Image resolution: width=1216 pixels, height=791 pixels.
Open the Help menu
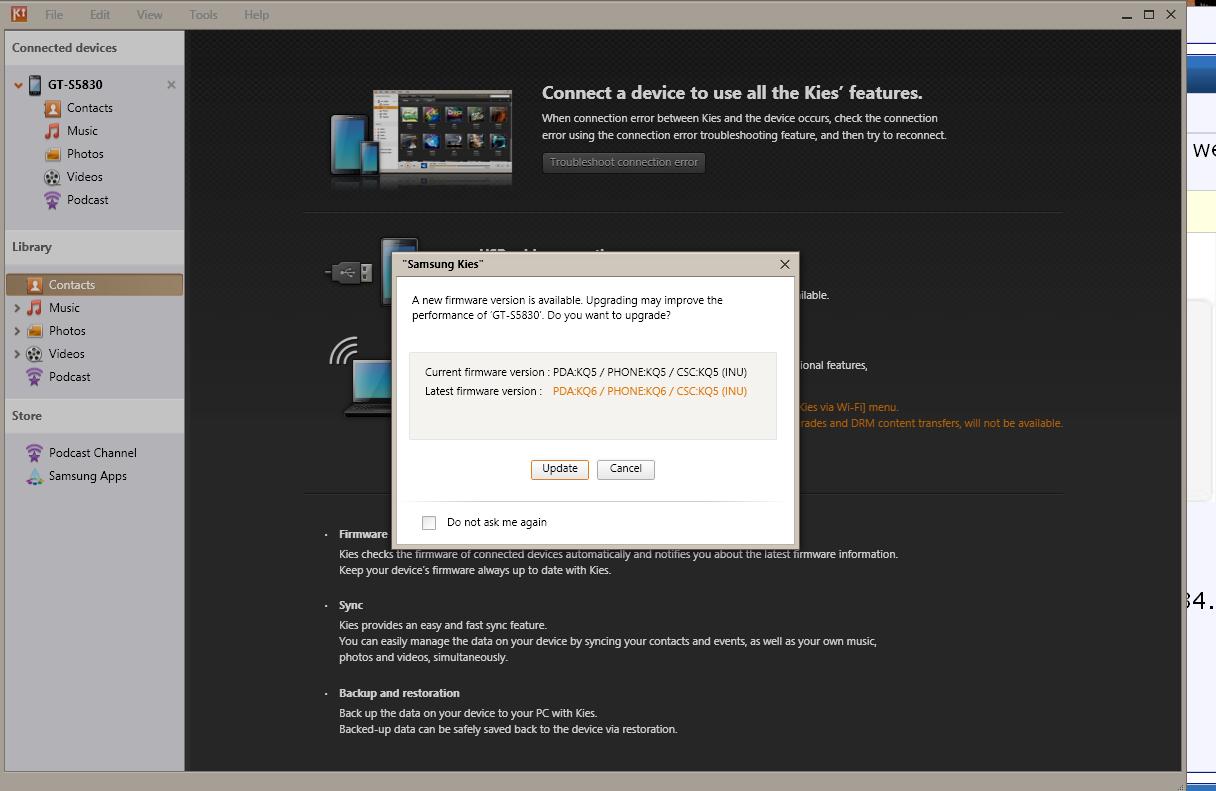pos(256,15)
